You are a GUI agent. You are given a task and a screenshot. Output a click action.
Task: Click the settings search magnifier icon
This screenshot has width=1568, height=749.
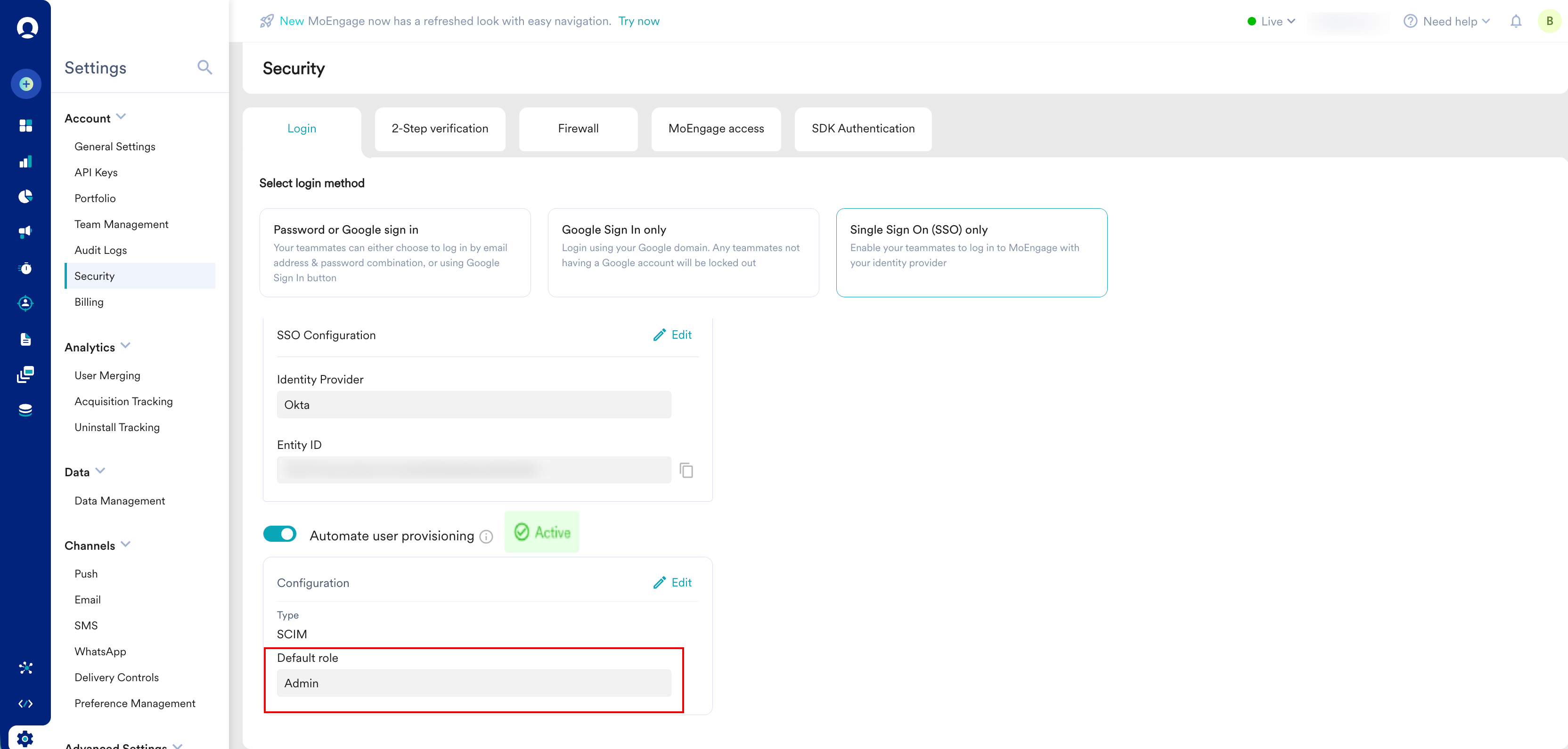[204, 67]
